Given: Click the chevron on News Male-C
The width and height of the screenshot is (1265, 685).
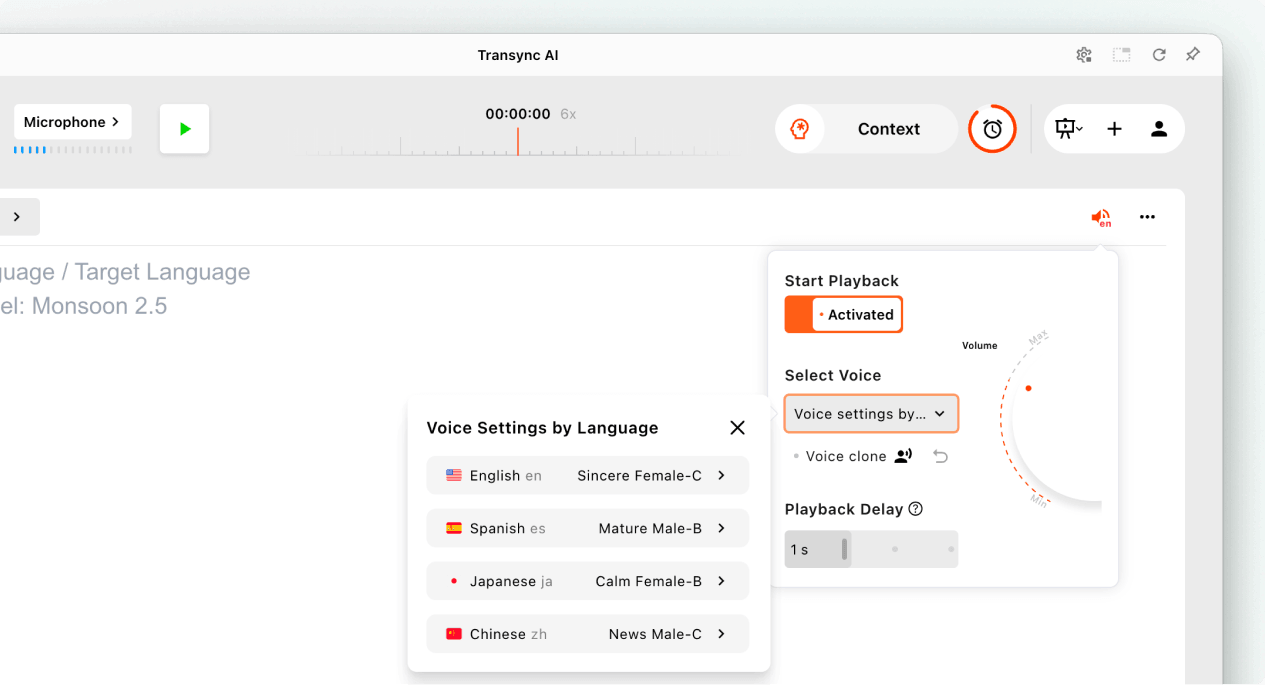Looking at the screenshot, I should click(721, 634).
